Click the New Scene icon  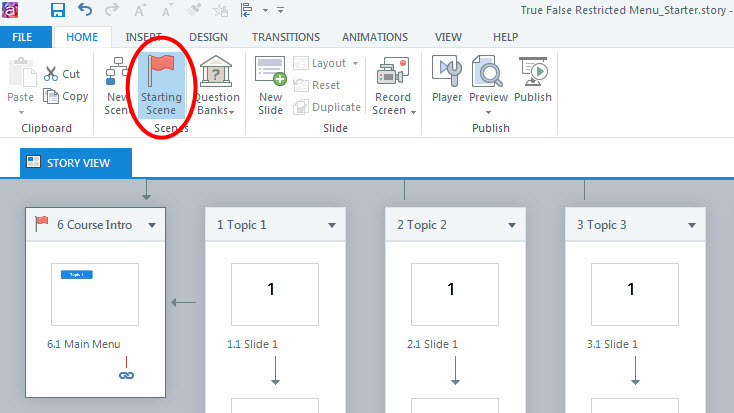117,71
